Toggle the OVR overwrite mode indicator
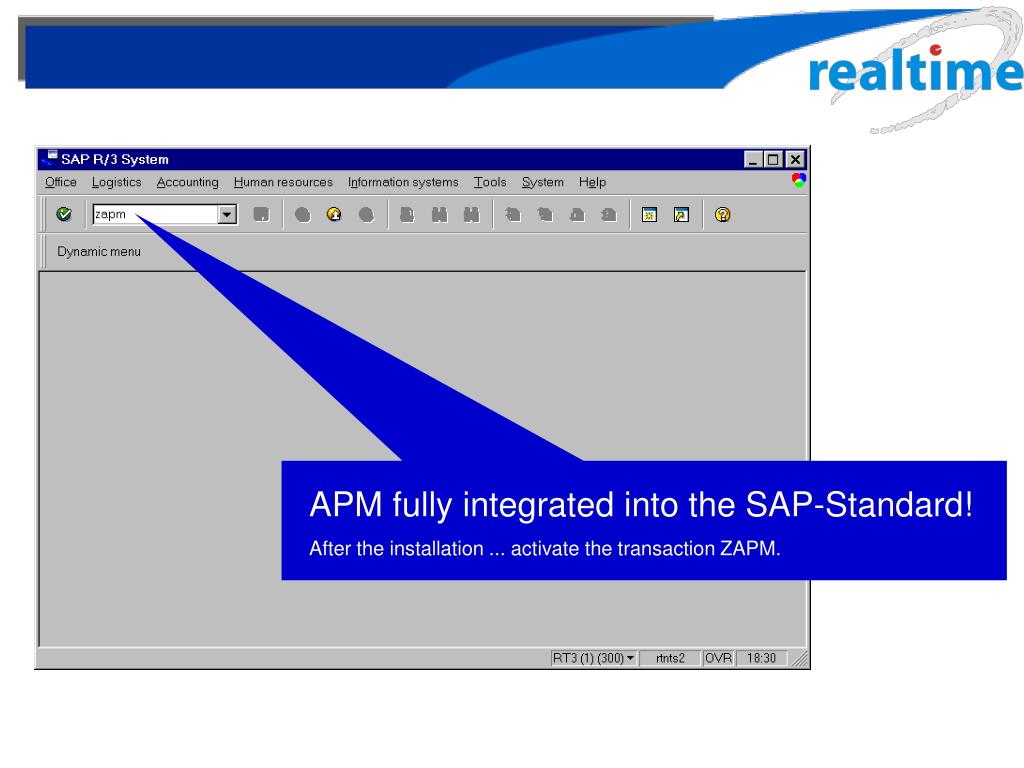Screen dimensions: 1024x768 [x=718, y=658]
